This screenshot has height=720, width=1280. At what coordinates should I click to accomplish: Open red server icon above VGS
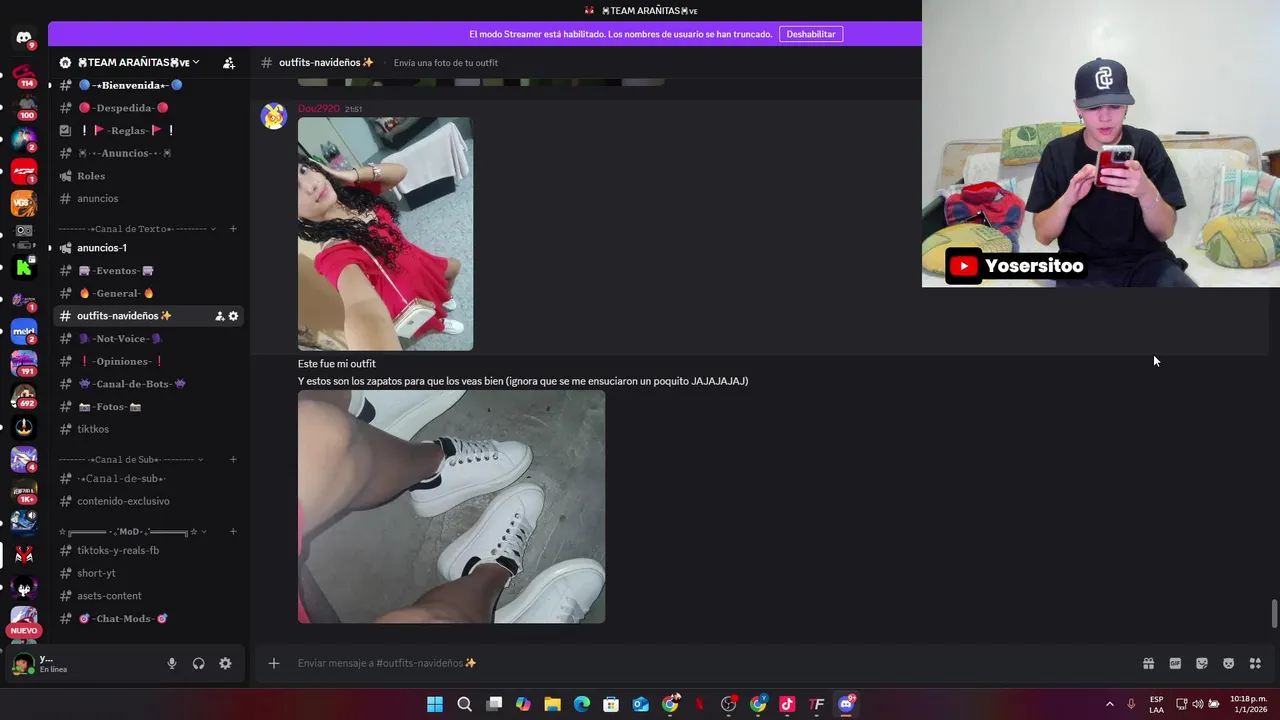24,171
